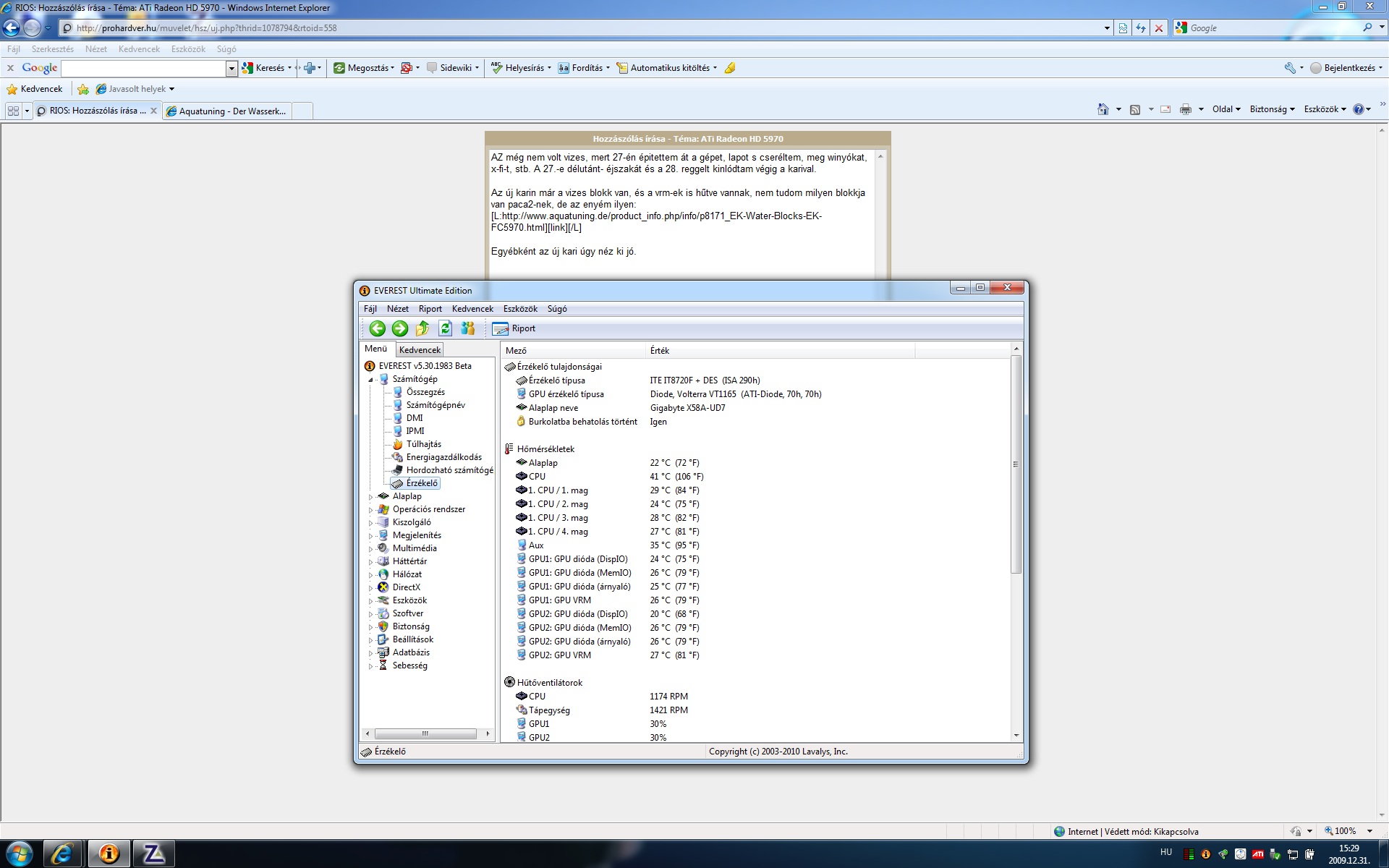Click EVEREST refresh icon
This screenshot has height=868, width=1389.
pos(446,328)
